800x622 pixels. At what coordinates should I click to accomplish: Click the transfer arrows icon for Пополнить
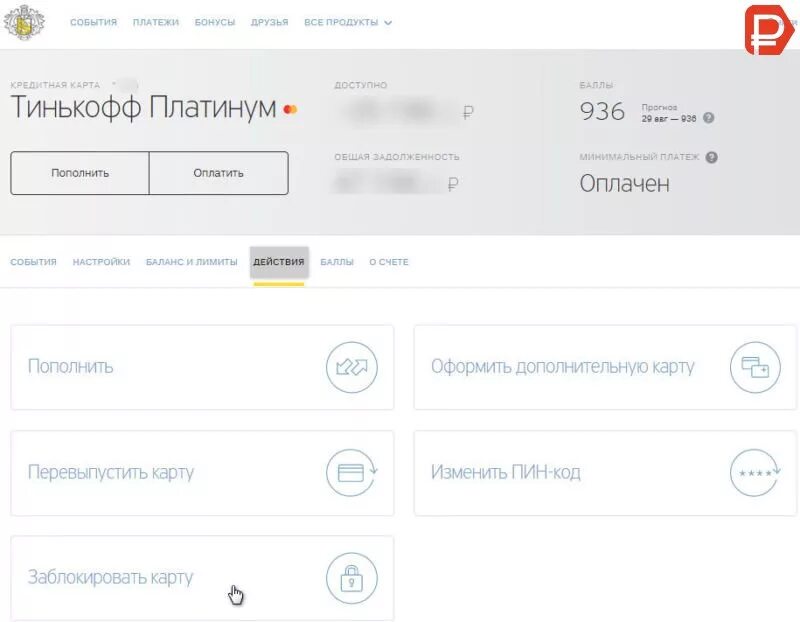point(352,367)
